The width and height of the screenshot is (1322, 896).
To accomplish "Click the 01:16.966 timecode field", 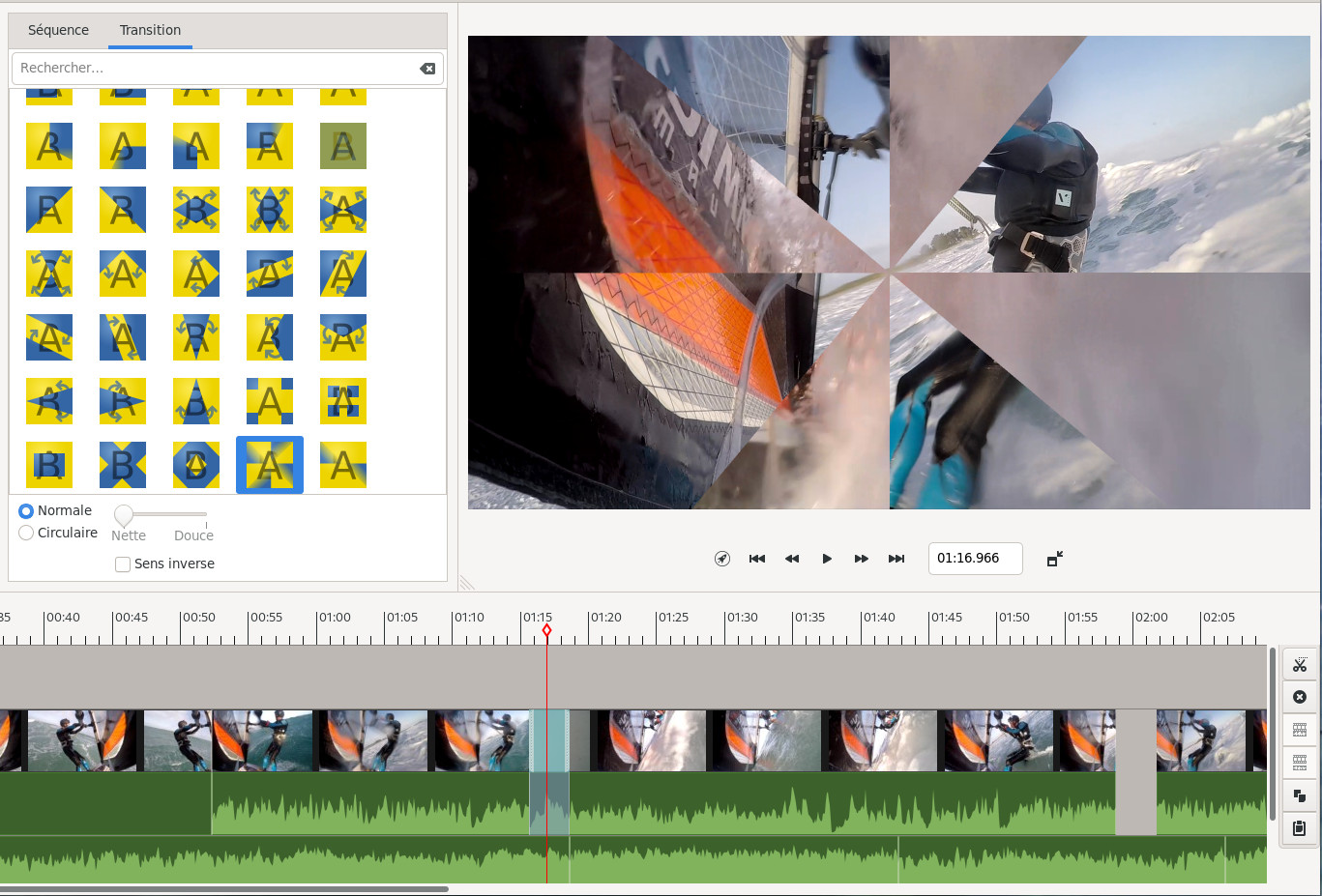I will pyautogui.click(x=975, y=559).
